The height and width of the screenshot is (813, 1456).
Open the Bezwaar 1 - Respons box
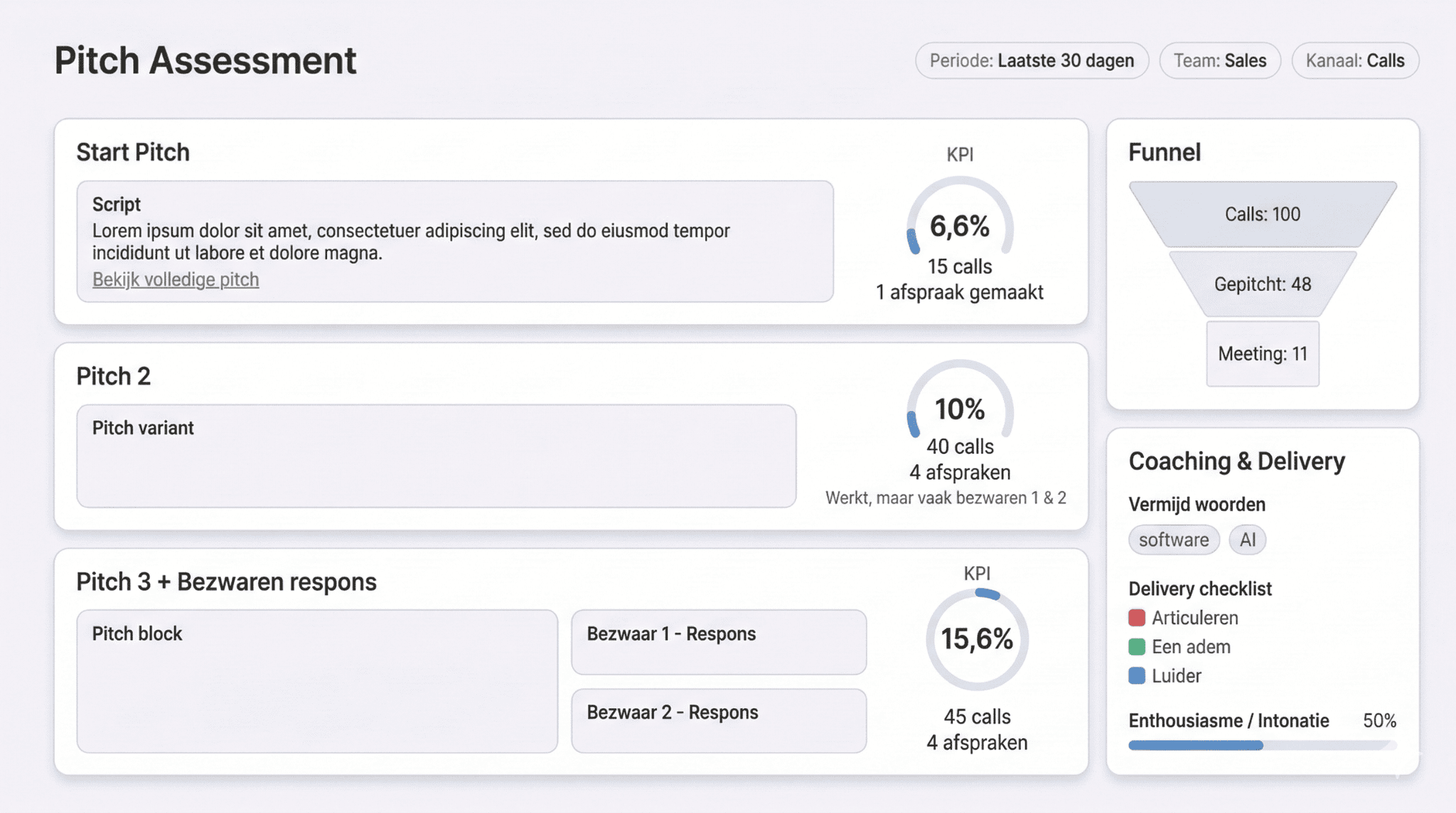pos(718,642)
